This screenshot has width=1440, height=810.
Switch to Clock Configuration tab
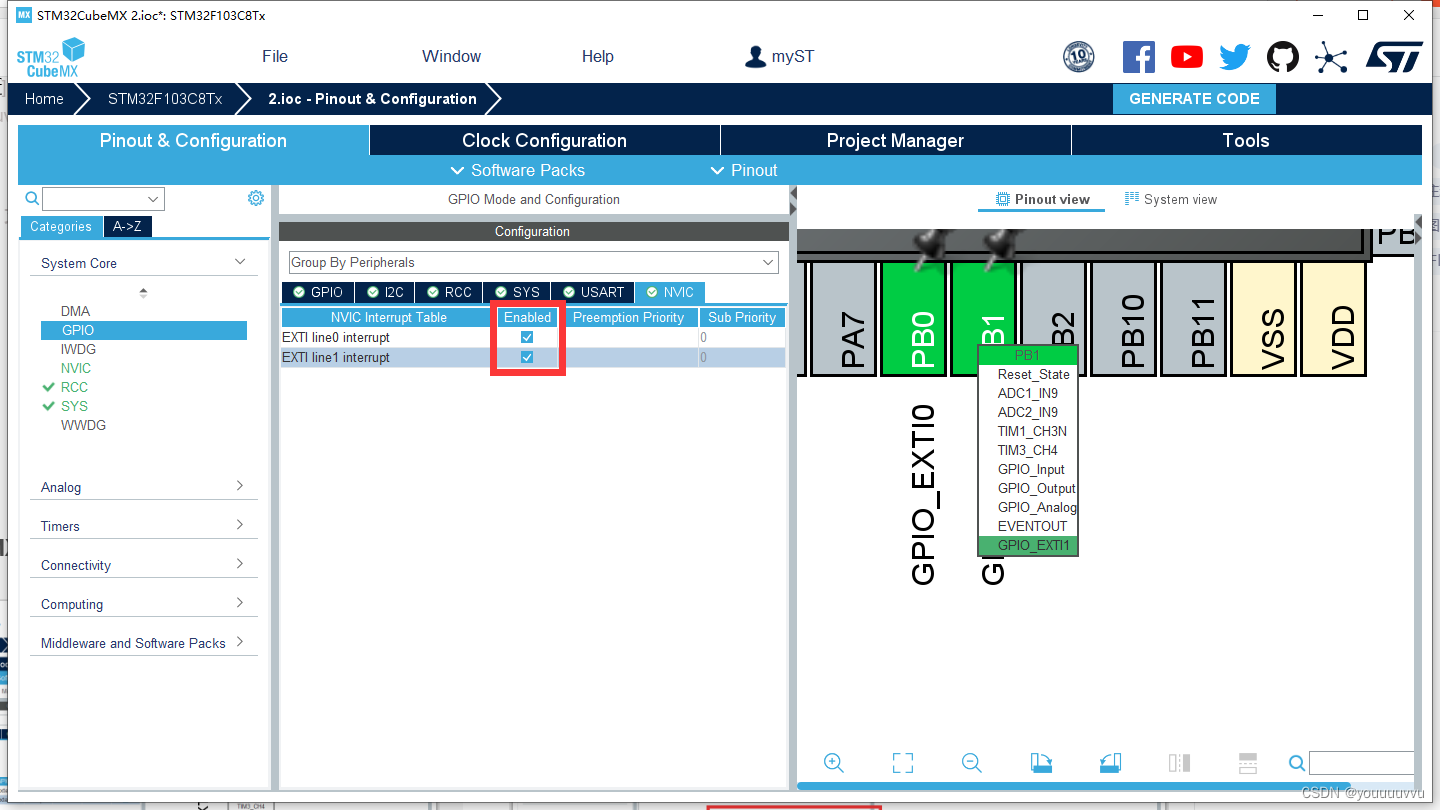tap(544, 141)
